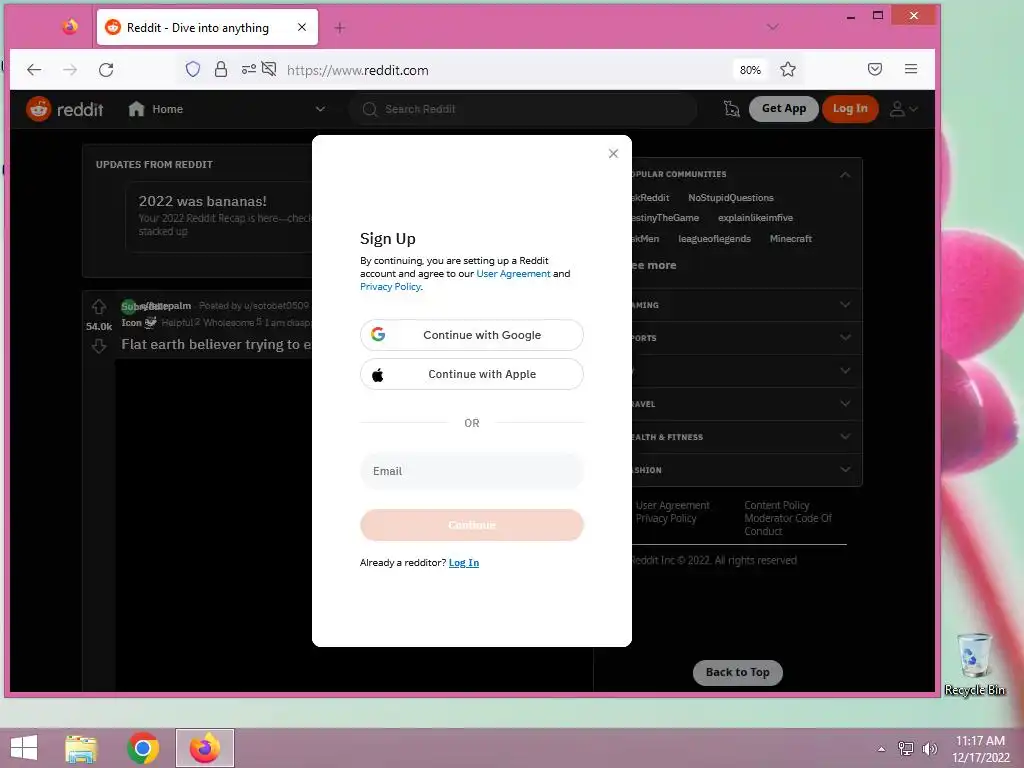Downvote the Flat earth believer post
1024x768 pixels.
tap(99, 345)
